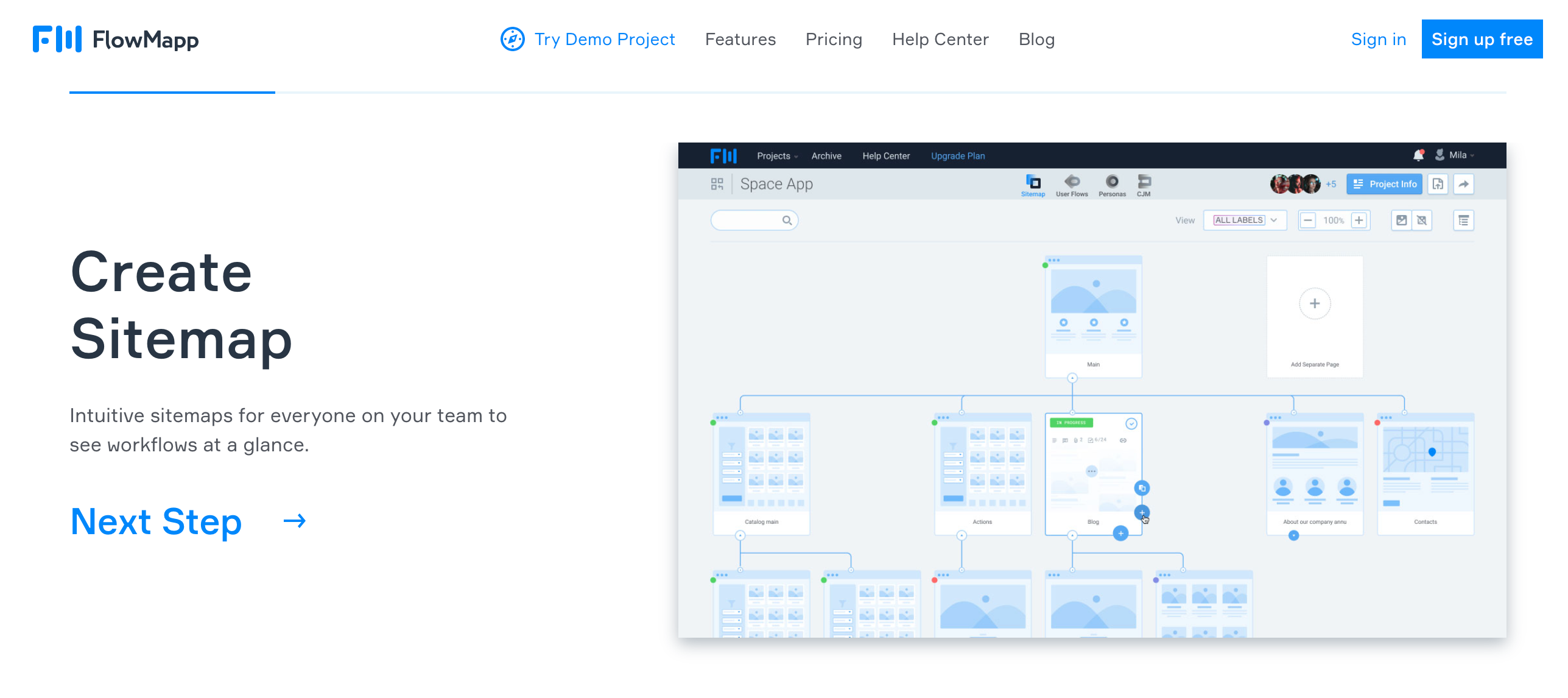Click Upgrade Plan in app bar

(x=958, y=156)
